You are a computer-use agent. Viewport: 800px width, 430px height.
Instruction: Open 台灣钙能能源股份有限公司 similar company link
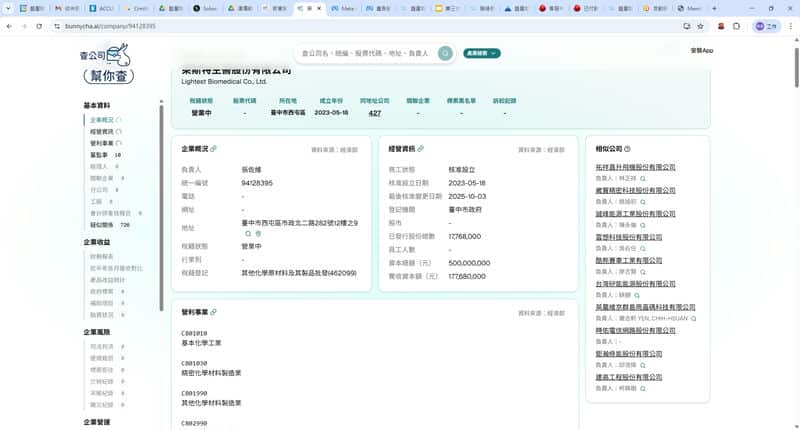pos(635,283)
